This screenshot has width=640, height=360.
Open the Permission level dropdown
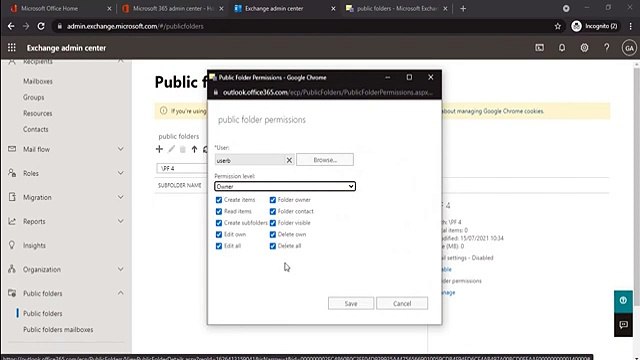[285, 187]
